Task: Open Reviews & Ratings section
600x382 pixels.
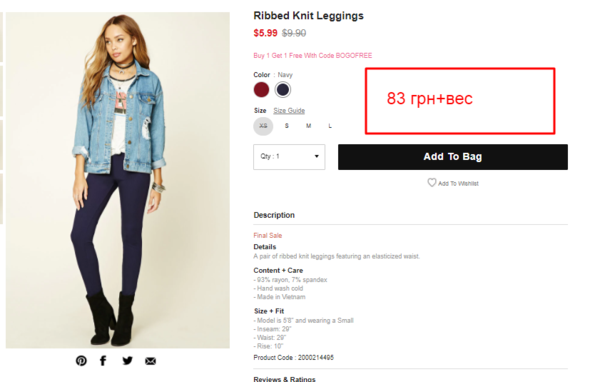Action: [x=284, y=379]
